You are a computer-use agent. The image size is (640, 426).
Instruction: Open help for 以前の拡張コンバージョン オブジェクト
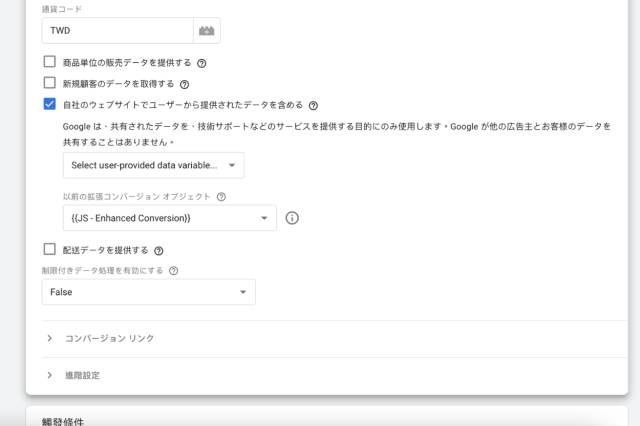click(221, 197)
